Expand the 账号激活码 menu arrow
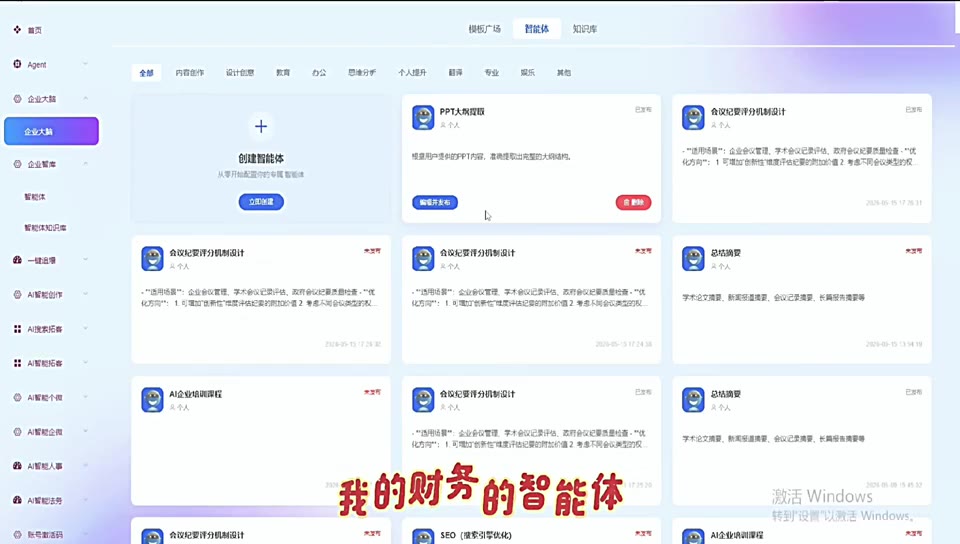960x544 pixels. pyautogui.click(x=85, y=534)
